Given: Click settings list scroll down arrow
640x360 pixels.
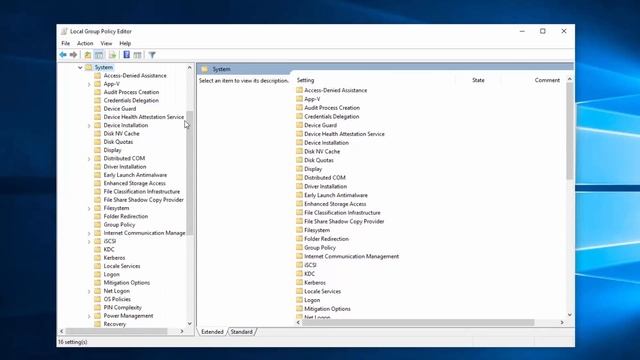Looking at the screenshot, I should tap(570, 315).
